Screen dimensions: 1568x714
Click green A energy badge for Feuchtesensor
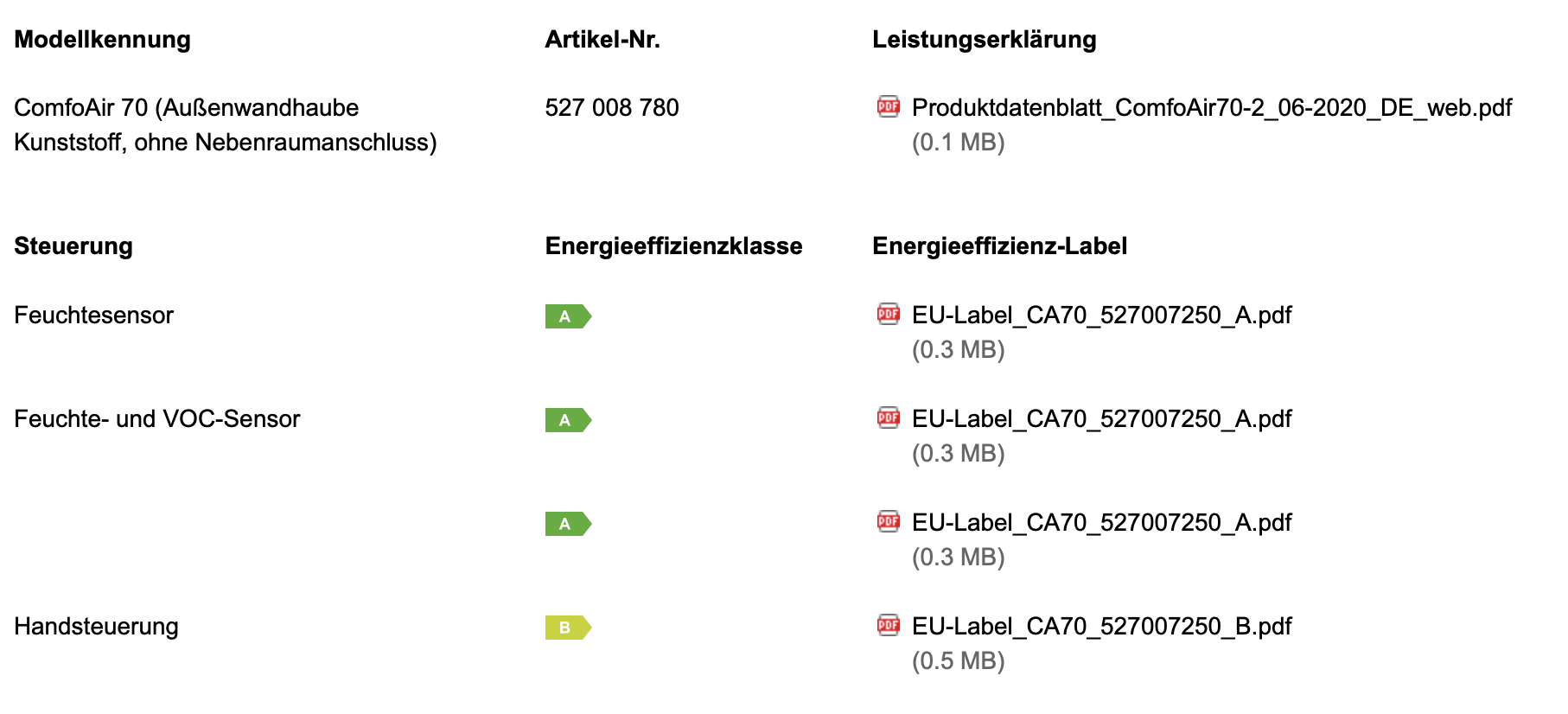coord(568,316)
